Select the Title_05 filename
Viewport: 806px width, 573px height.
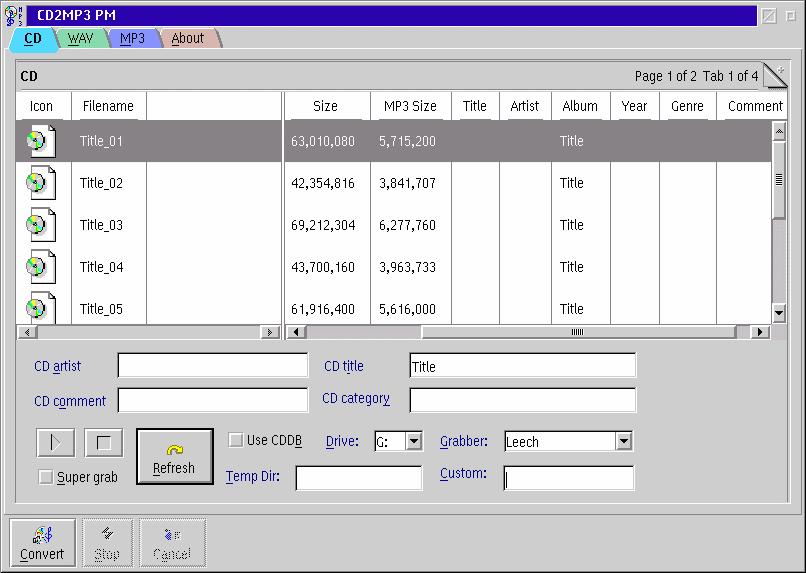[101, 309]
